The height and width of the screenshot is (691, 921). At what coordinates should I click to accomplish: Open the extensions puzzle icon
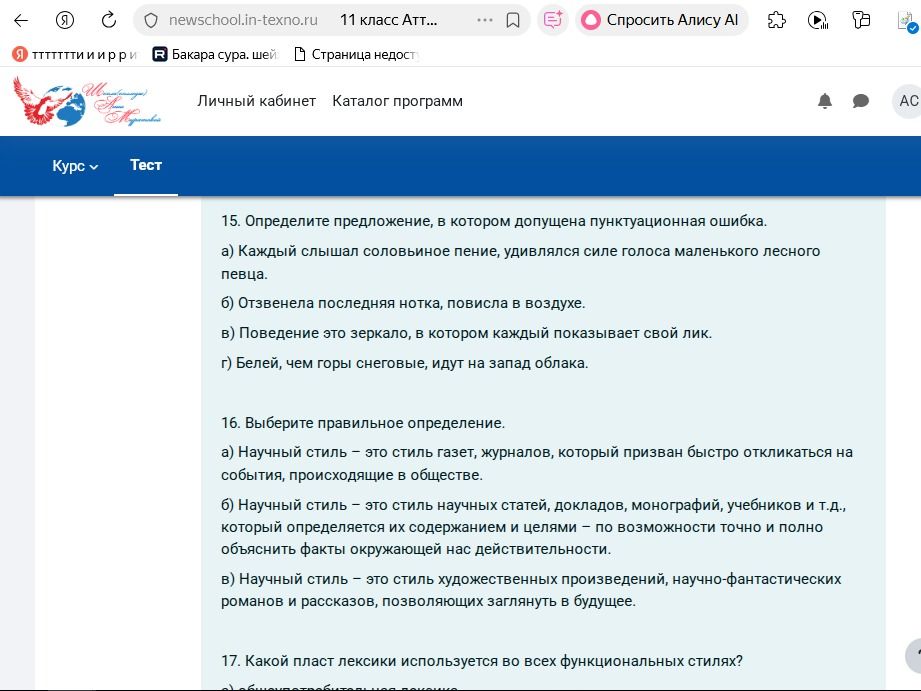click(x=777, y=21)
